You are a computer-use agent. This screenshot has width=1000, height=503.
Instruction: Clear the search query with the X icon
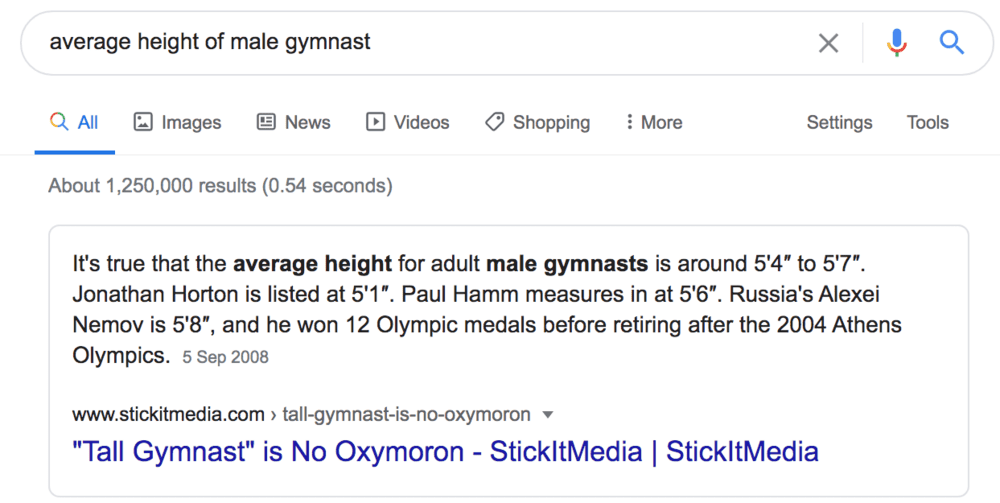[828, 43]
